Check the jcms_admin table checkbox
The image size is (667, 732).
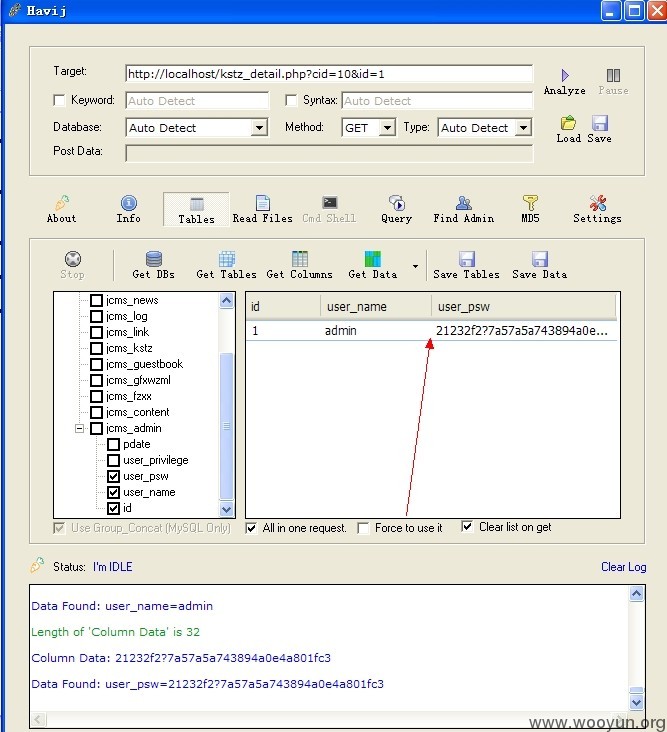[96, 428]
